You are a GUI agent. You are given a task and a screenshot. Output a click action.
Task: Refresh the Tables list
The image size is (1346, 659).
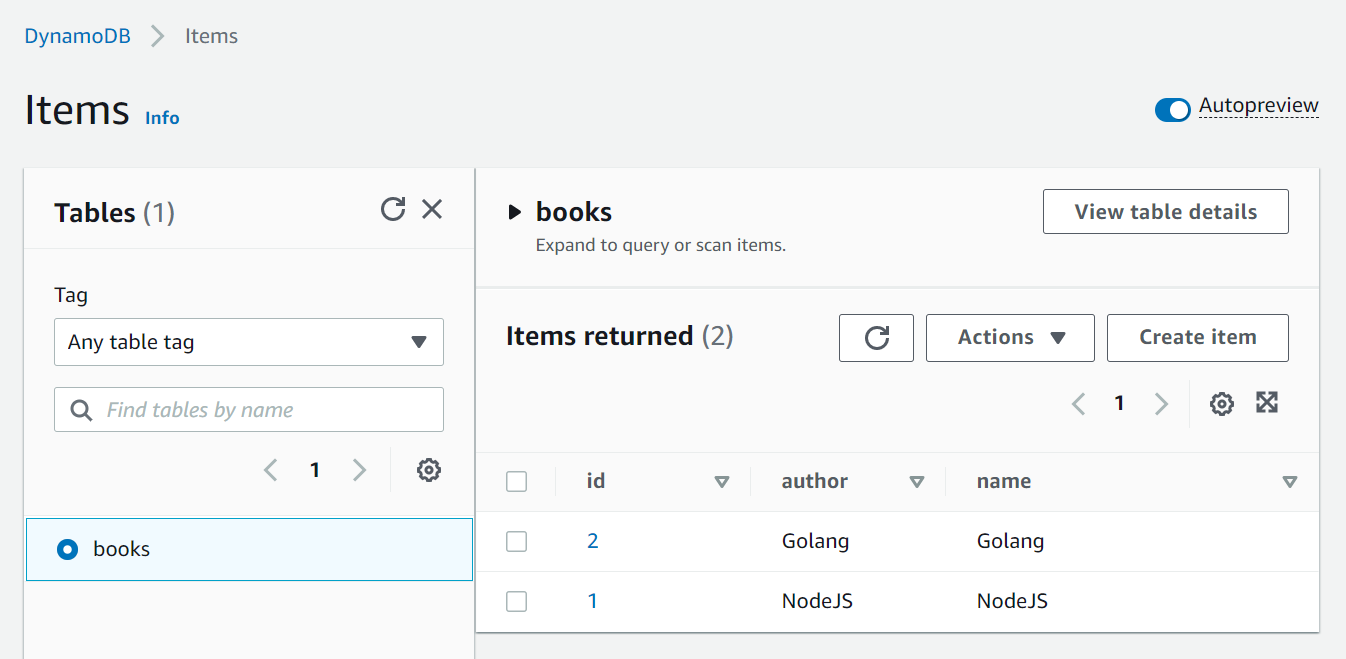click(x=393, y=209)
